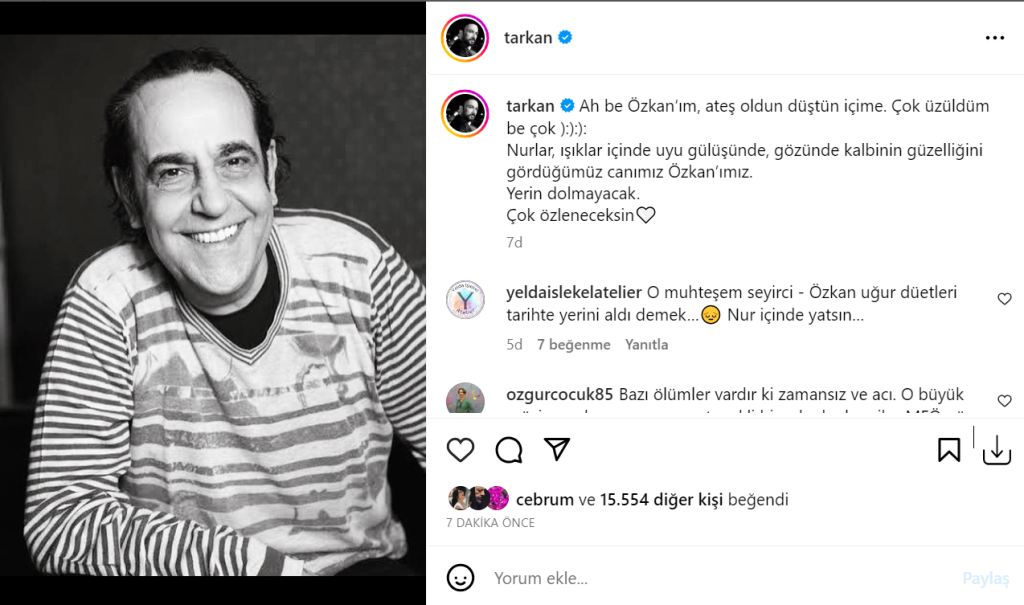Save the post with the bookmark icon
This screenshot has width=1024, height=605.
pyautogui.click(x=949, y=450)
